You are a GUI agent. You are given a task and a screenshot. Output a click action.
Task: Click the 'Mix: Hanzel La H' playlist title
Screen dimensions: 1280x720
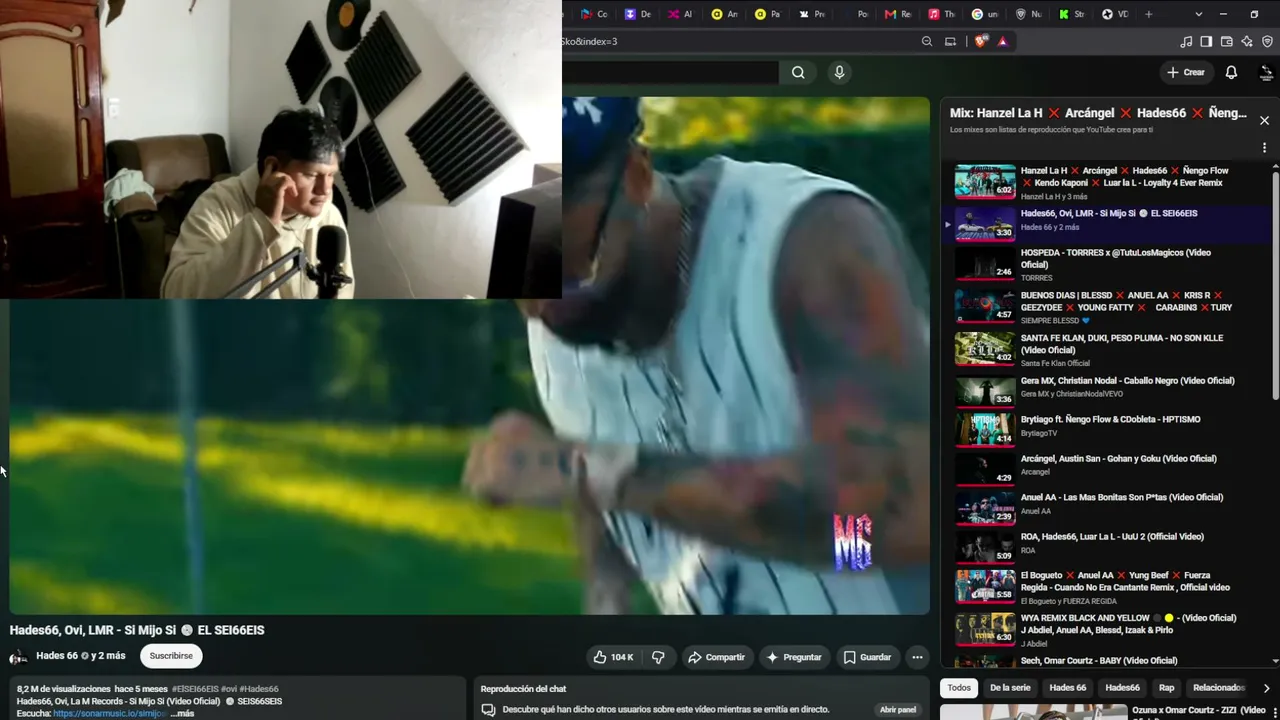[1098, 113]
